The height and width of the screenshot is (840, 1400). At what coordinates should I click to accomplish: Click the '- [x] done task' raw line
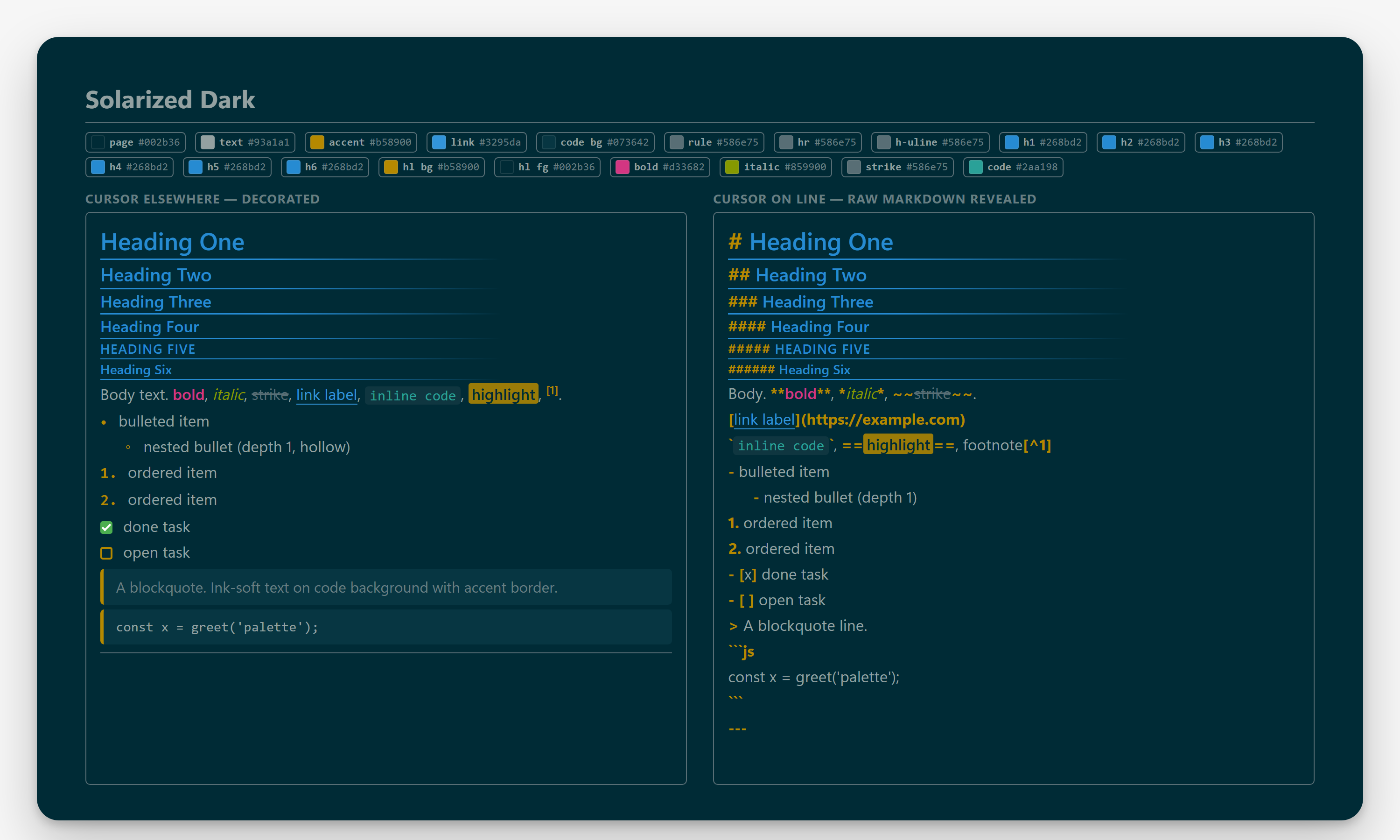pos(778,574)
